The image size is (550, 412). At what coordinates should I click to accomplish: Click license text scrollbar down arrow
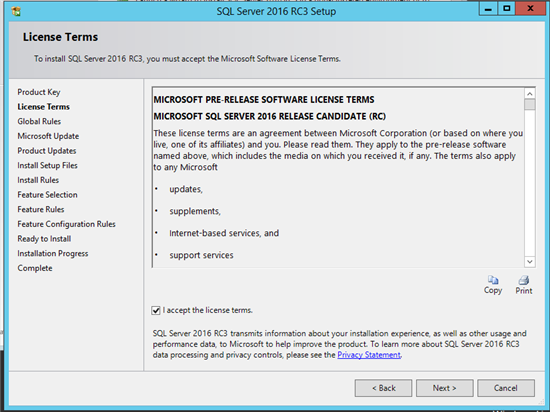(x=530, y=262)
